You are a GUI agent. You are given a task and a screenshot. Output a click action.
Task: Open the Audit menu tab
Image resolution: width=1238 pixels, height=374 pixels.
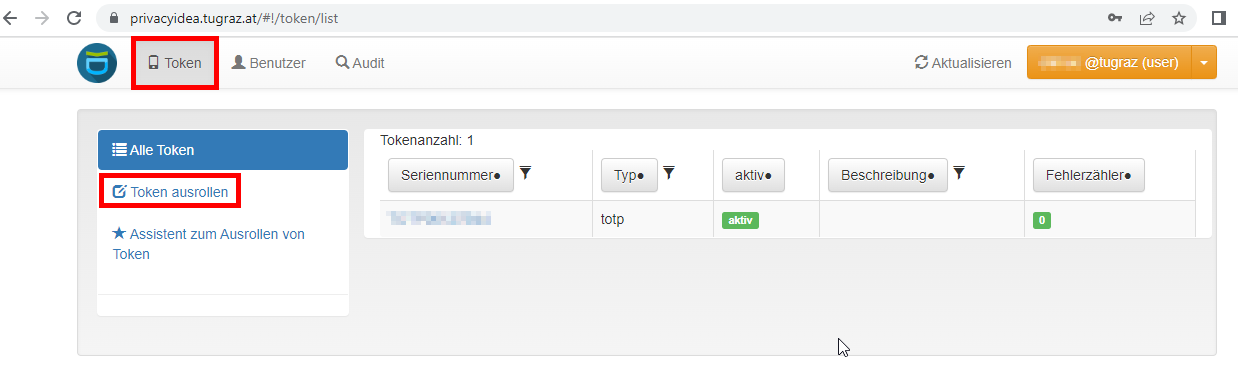360,63
